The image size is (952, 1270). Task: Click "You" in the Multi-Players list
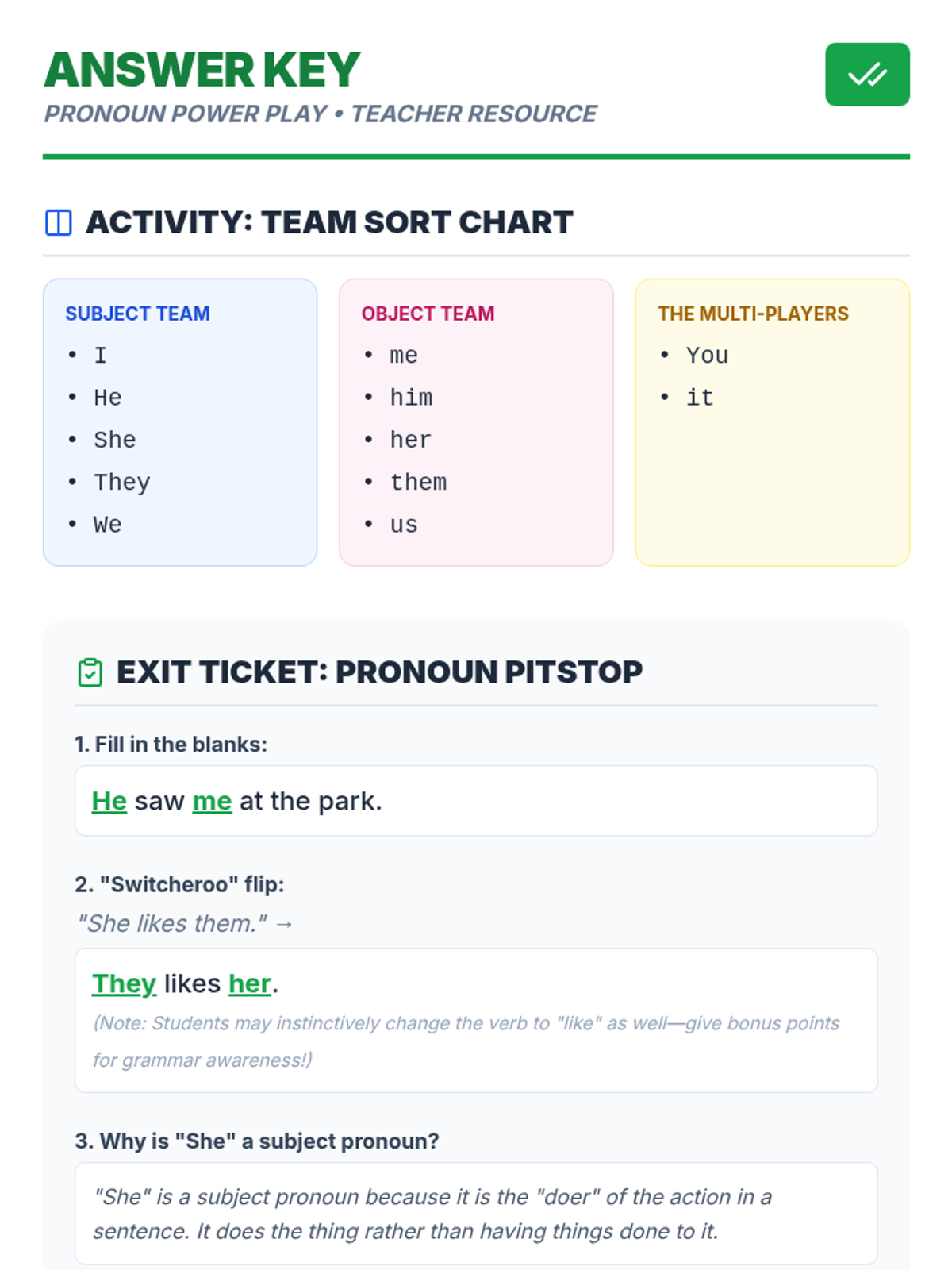707,356
